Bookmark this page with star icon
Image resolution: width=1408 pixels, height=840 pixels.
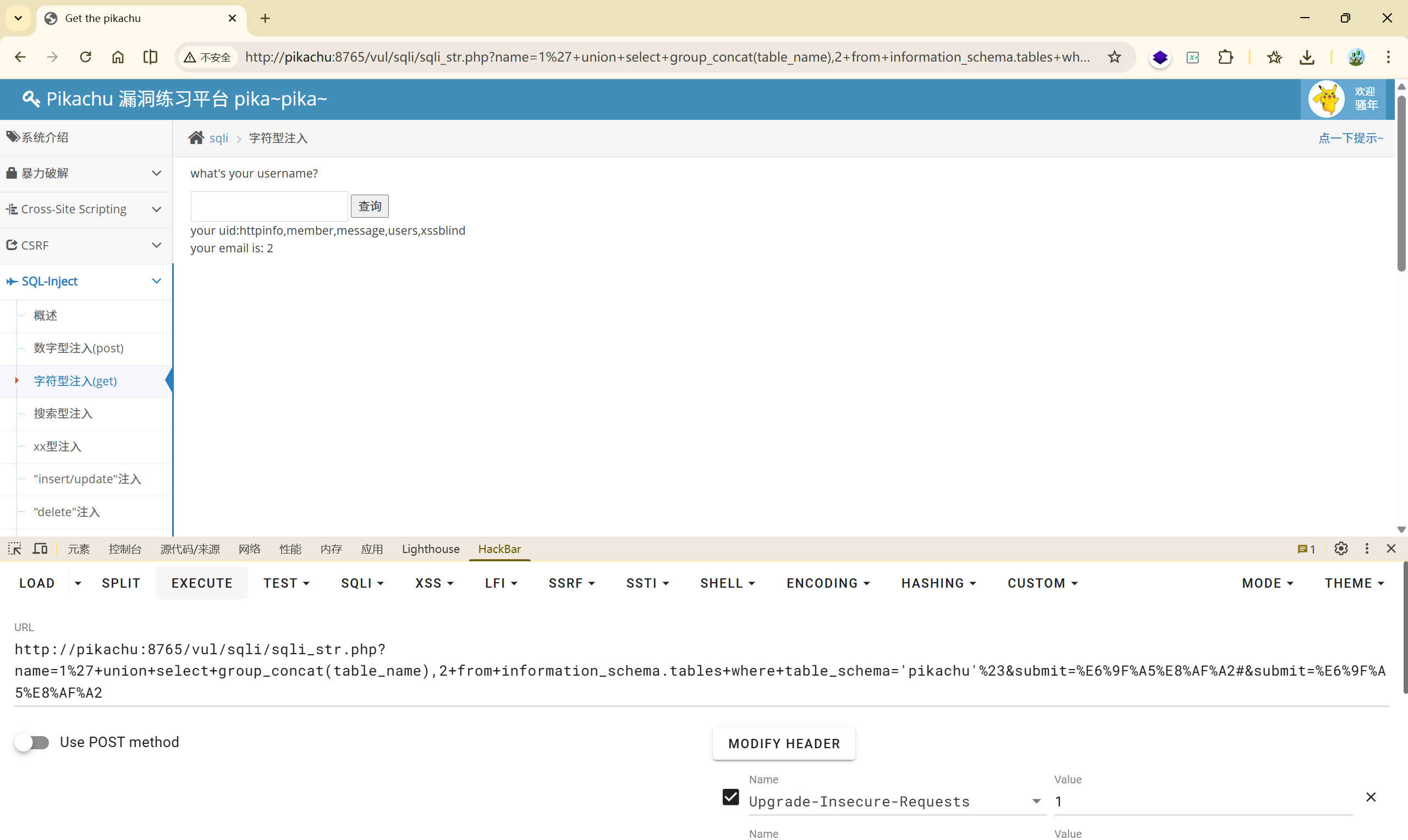[1114, 57]
